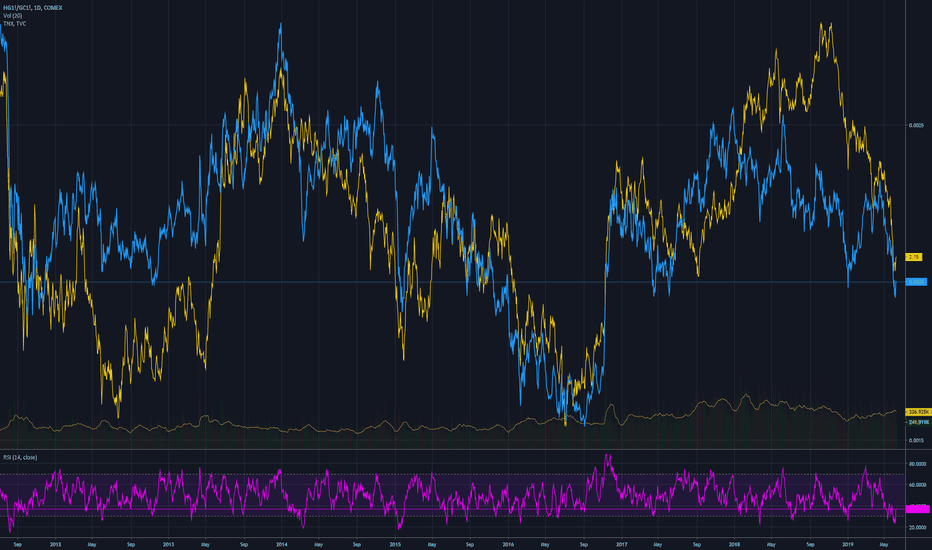932x550 pixels.
Task: Click the 2012 label on time axis
Action: (x=55, y=544)
